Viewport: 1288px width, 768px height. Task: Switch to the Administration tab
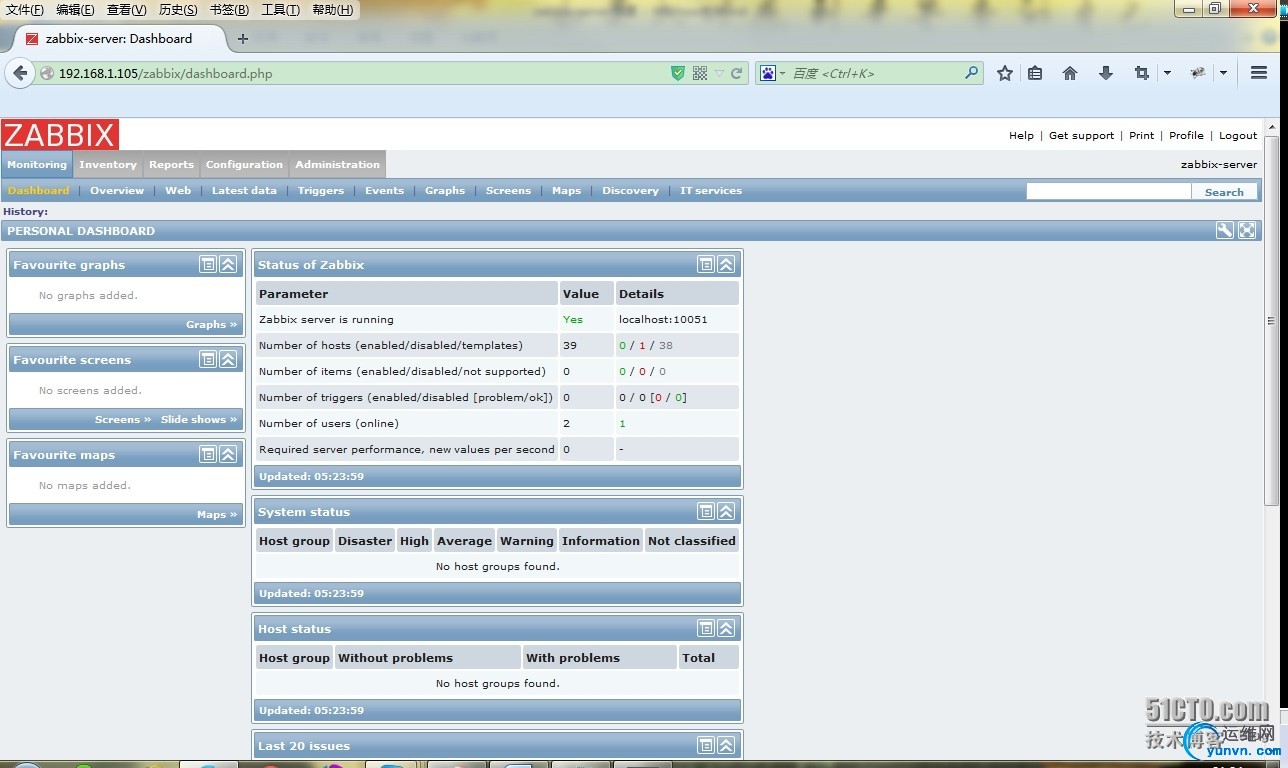tap(338, 165)
